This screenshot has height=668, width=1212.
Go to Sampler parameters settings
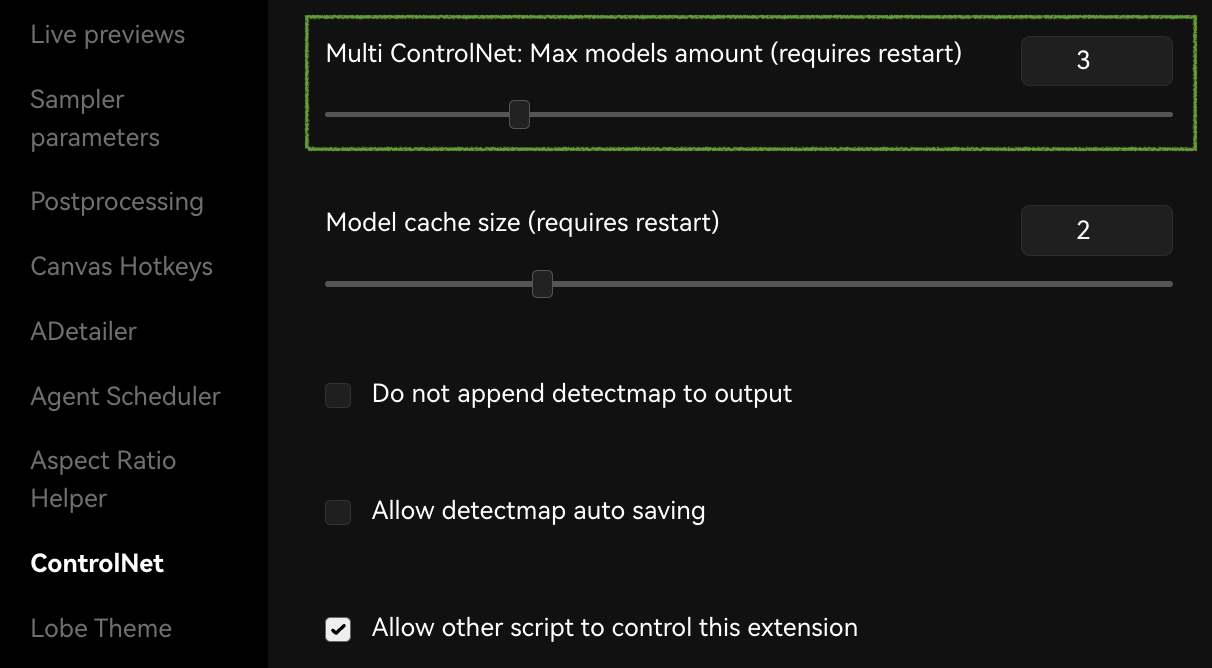(95, 118)
